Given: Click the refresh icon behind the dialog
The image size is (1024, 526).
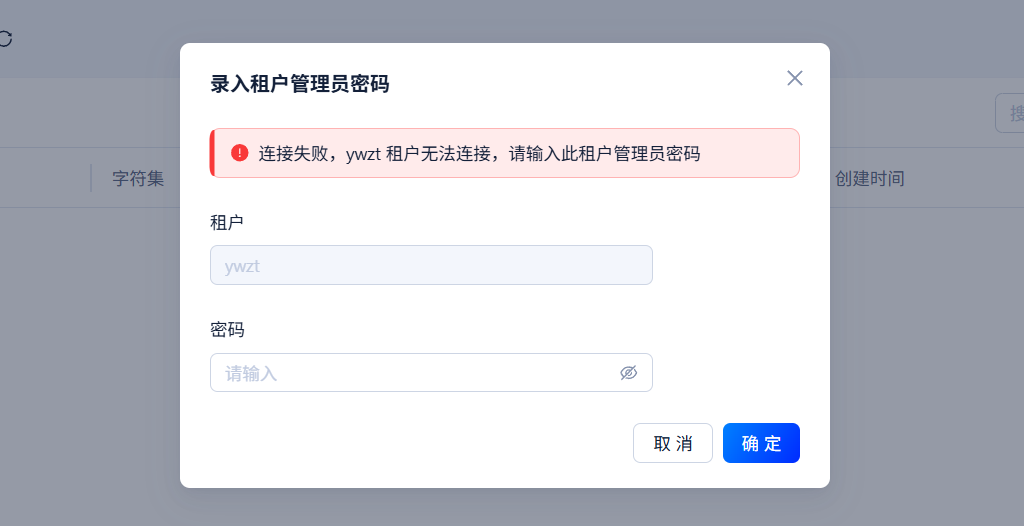Looking at the screenshot, I should coord(5,39).
